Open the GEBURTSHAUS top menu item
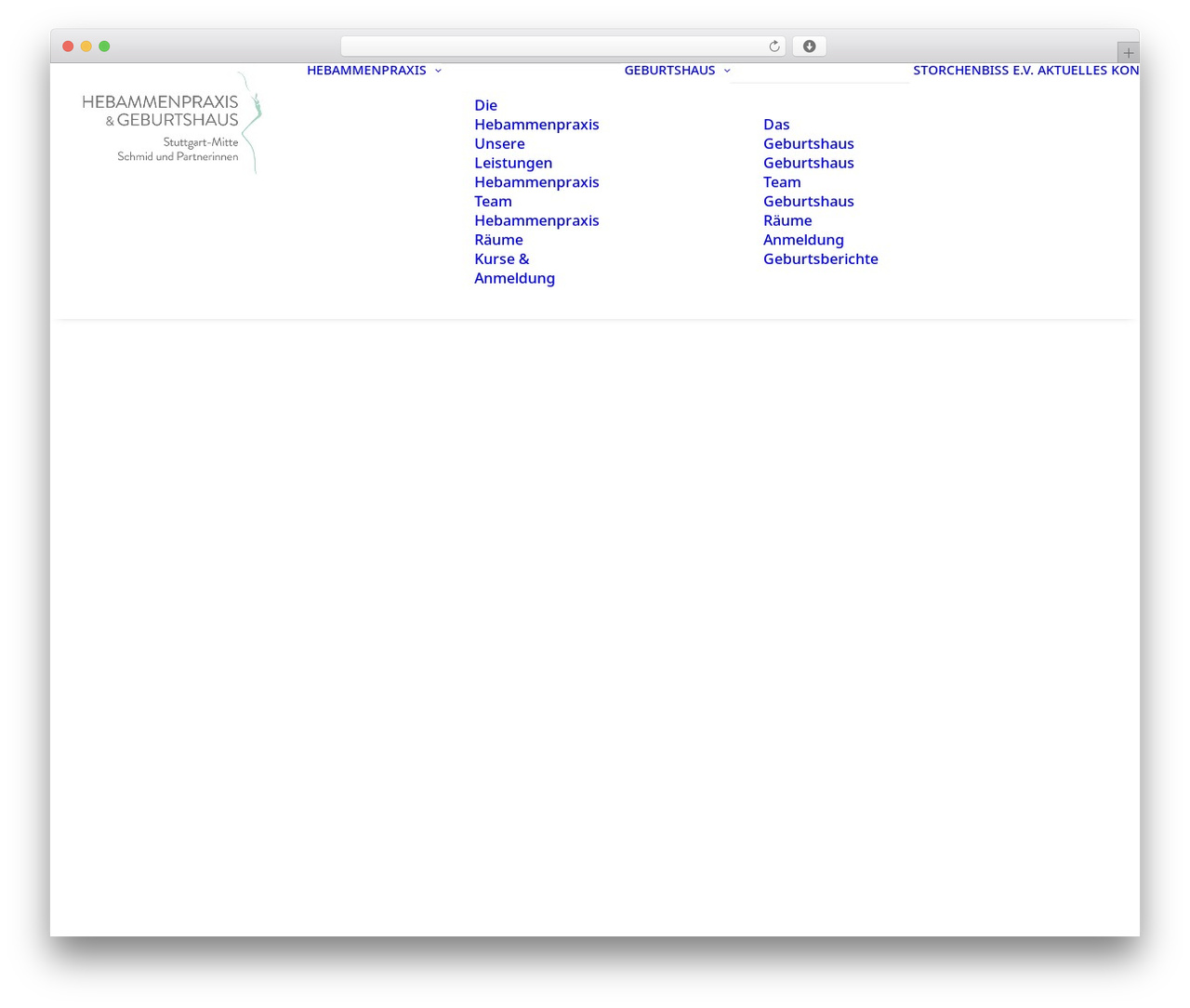Image resolution: width=1190 pixels, height=1008 pixels. [x=669, y=71]
